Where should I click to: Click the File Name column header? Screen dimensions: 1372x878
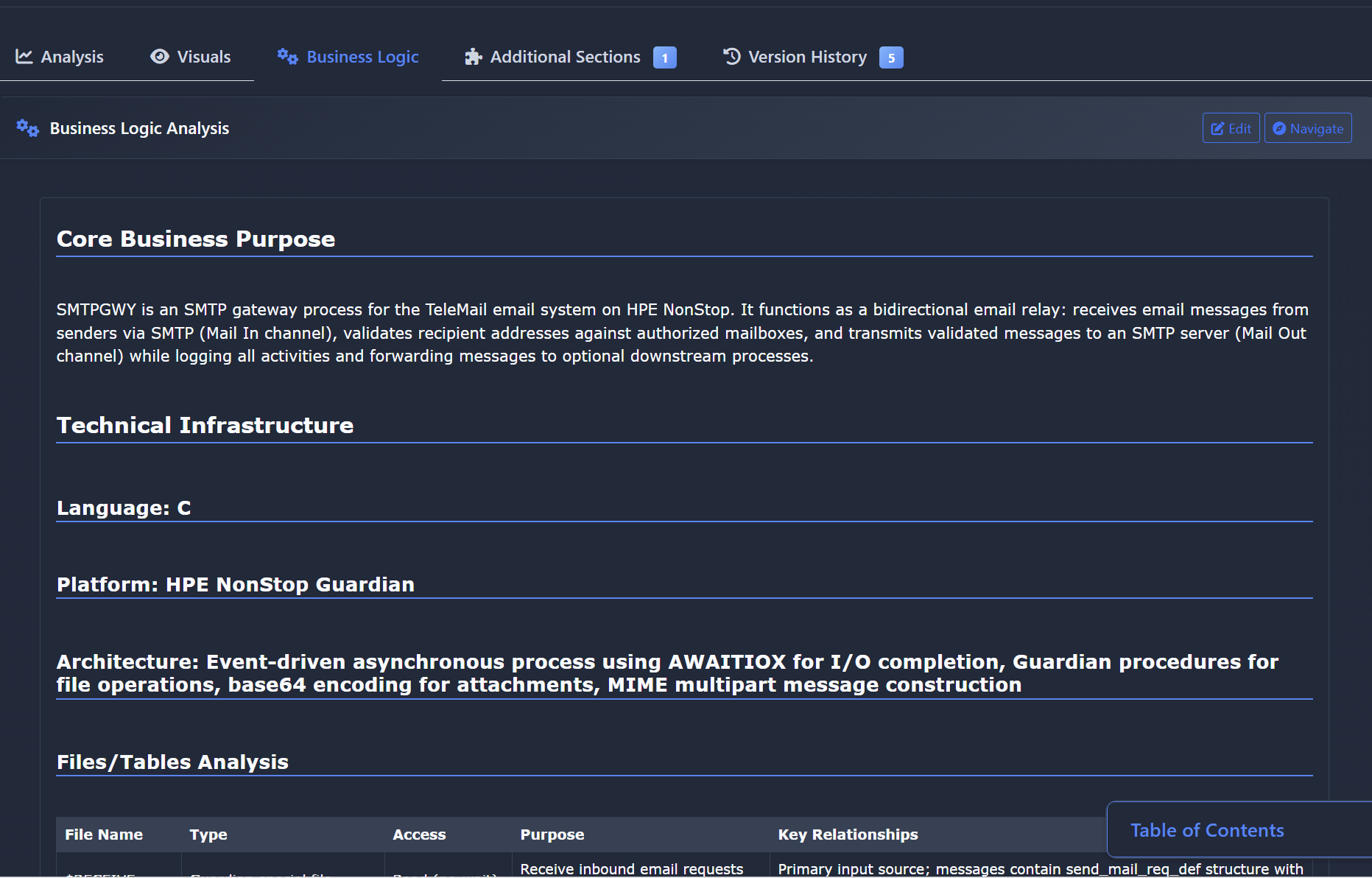104,835
